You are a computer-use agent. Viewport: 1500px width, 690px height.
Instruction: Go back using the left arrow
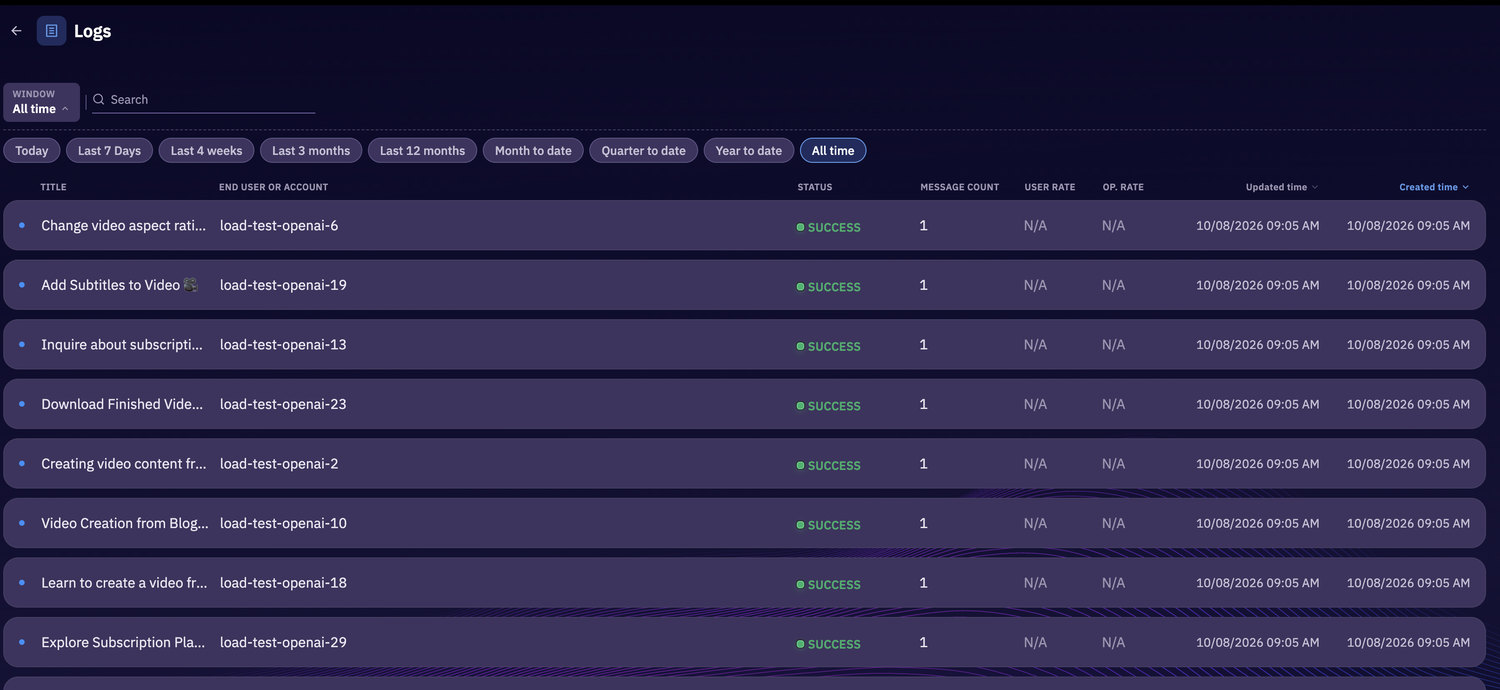16,31
